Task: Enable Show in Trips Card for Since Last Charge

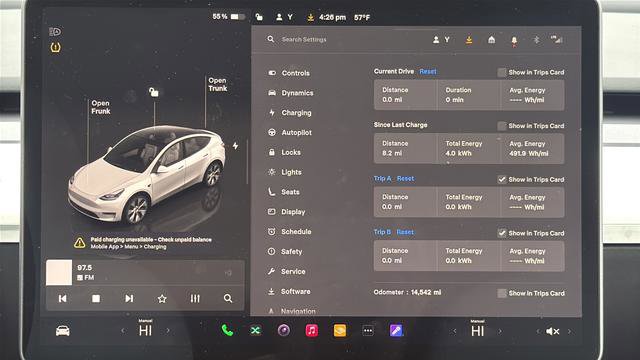Action: (x=502, y=126)
